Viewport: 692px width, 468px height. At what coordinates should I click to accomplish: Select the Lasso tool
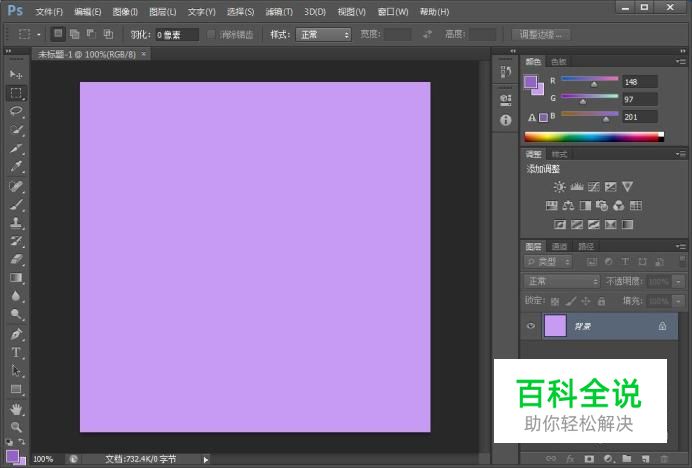click(x=16, y=112)
